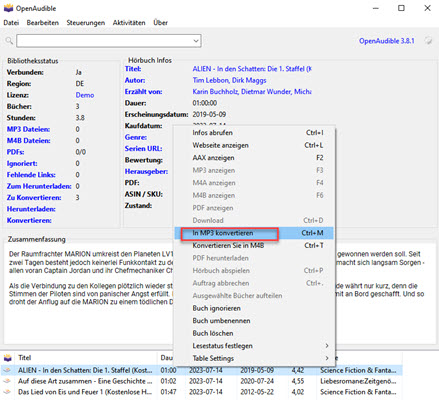The height and width of the screenshot is (400, 439).
Task: Click the Fehlende Links link
Action: point(31,175)
